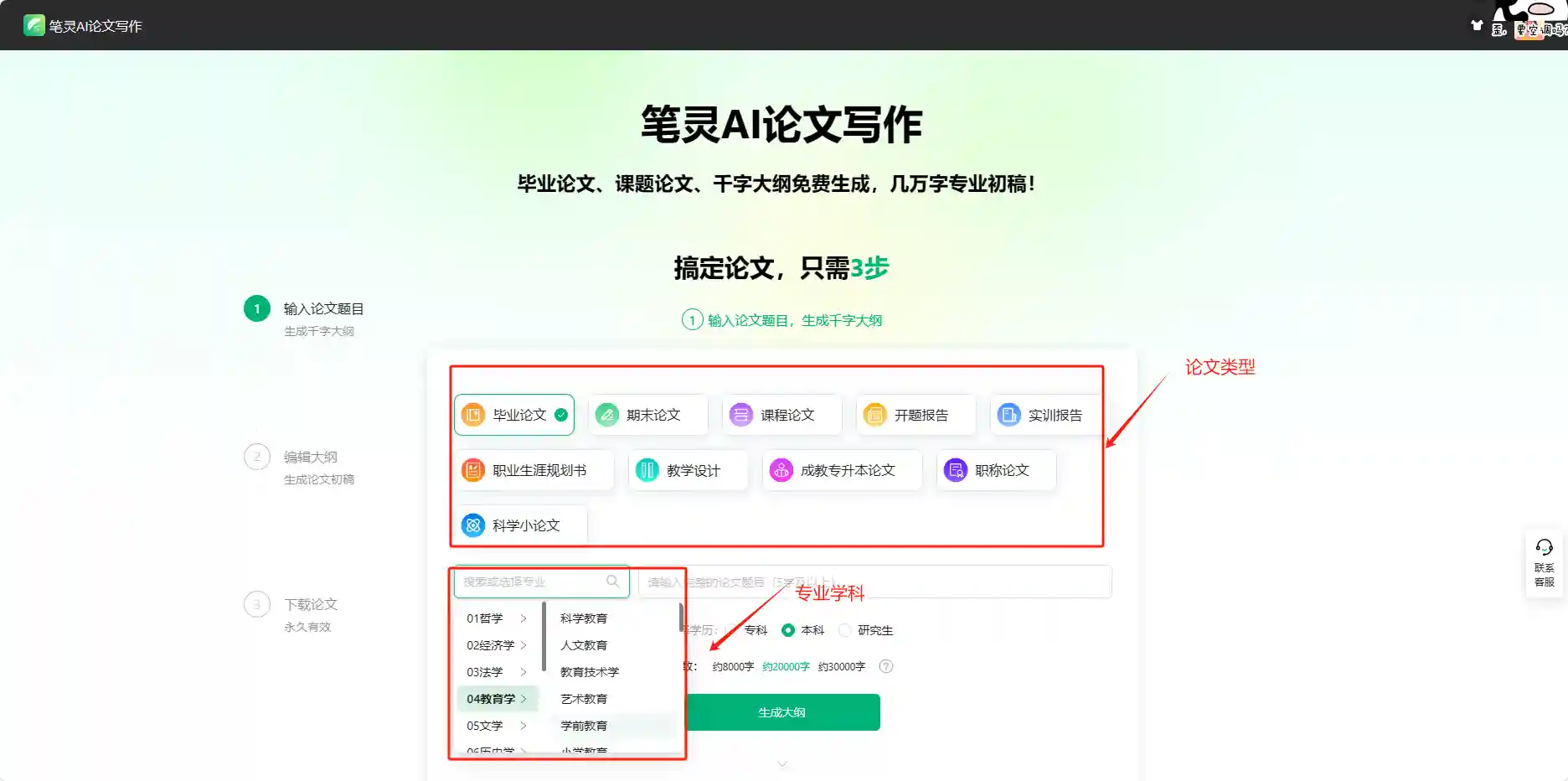Choose 学前教育 from the major list
This screenshot has width=1568, height=781.
[584, 726]
